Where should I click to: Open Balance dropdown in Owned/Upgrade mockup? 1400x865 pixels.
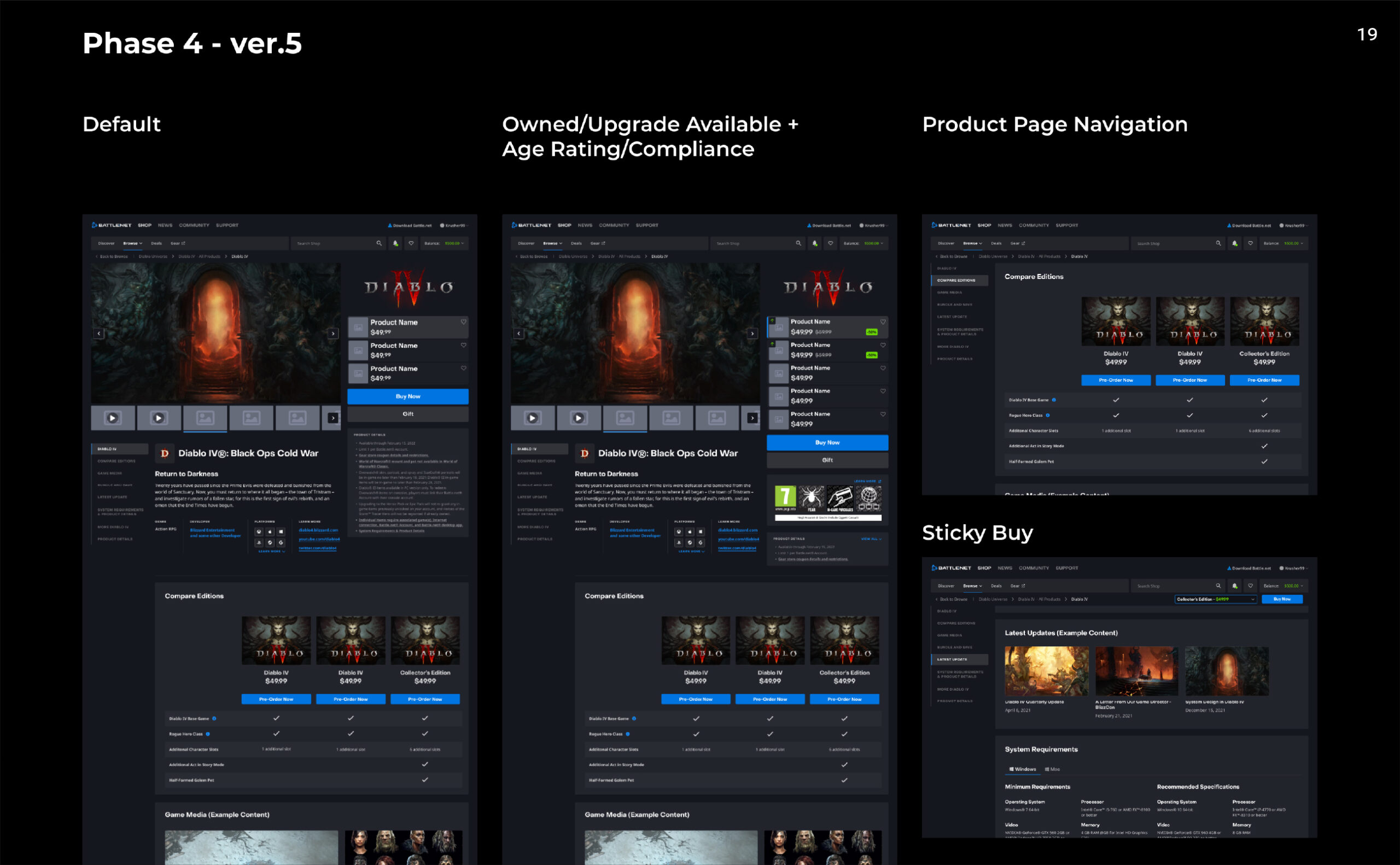click(865, 243)
